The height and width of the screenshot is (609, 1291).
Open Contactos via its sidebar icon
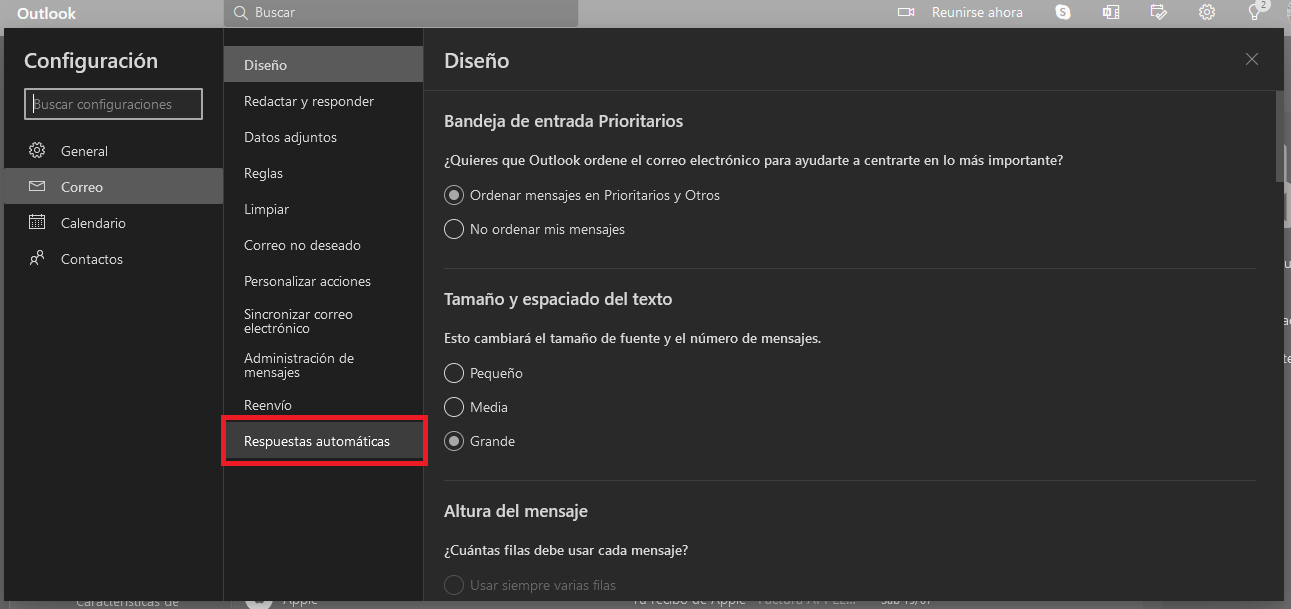(x=37, y=258)
